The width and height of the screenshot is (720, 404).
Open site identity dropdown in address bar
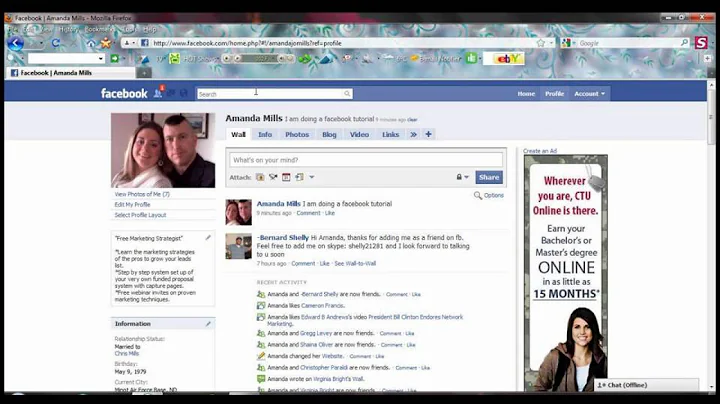(x=134, y=43)
